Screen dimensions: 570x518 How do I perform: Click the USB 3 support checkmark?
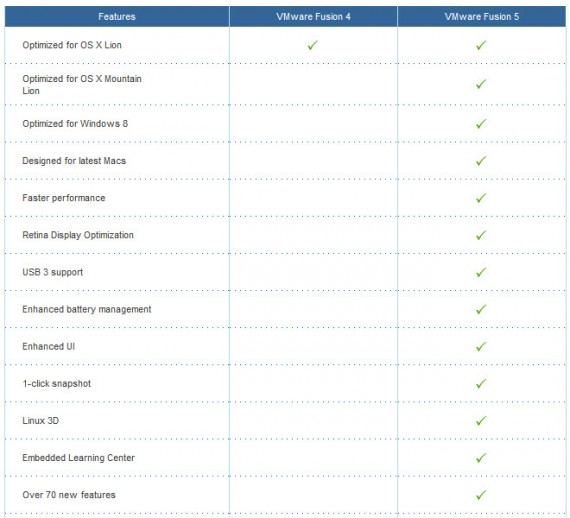click(x=481, y=272)
